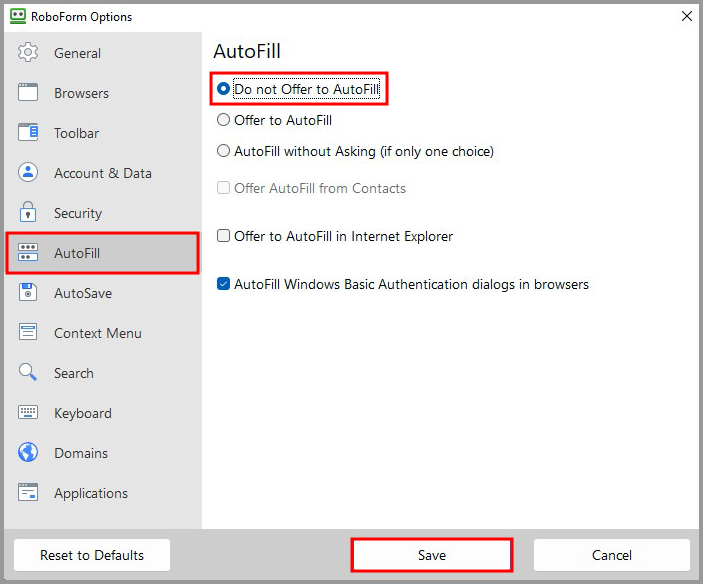Cancel the options dialog
703x584 pixels.
pyautogui.click(x=611, y=555)
